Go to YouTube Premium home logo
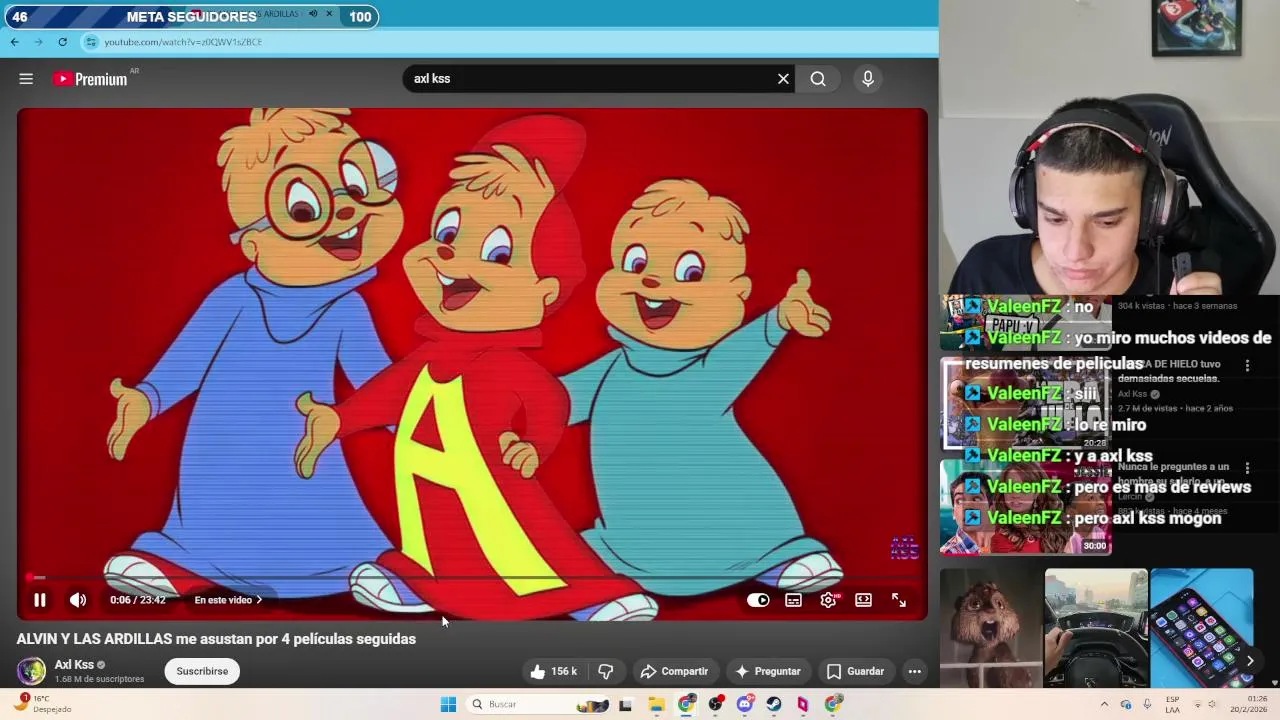The width and height of the screenshot is (1280, 720). tap(91, 79)
